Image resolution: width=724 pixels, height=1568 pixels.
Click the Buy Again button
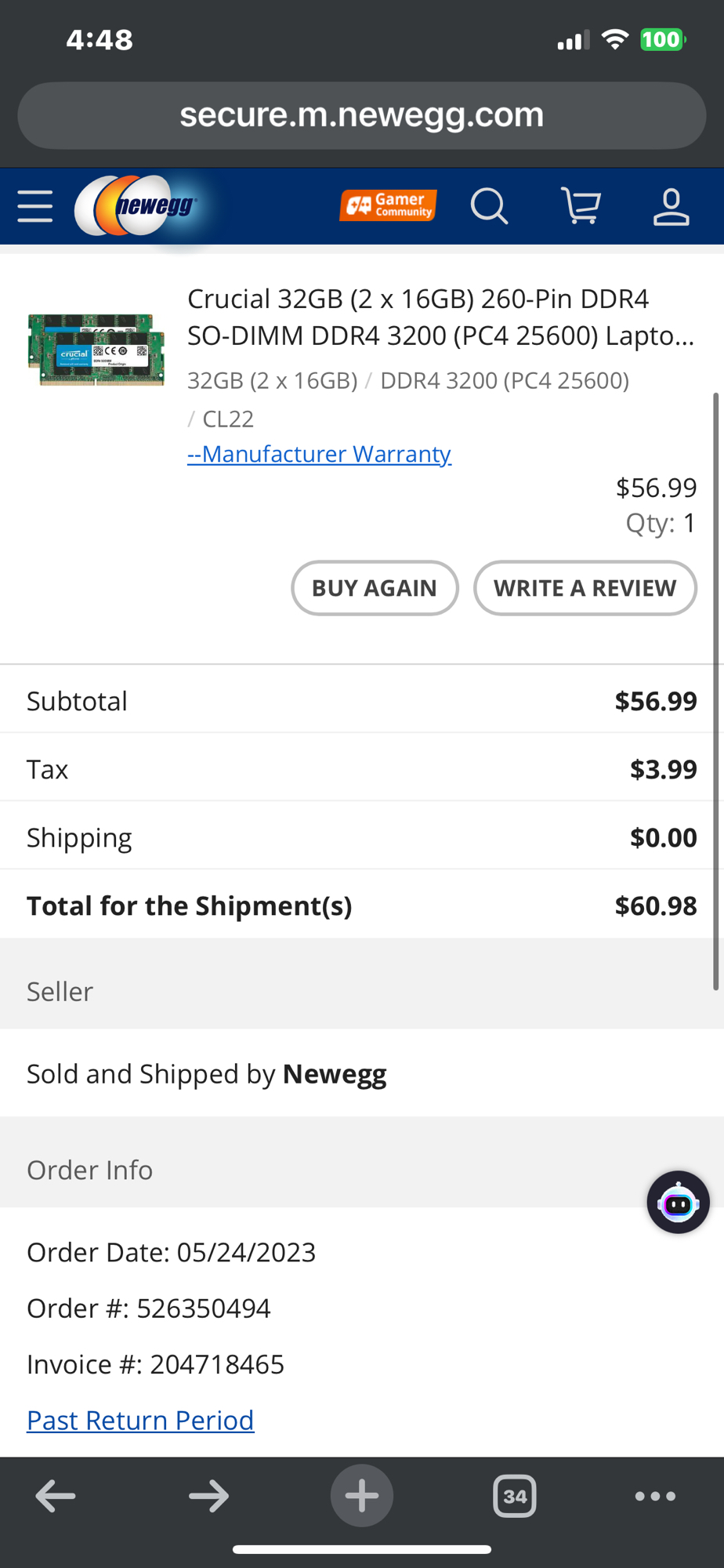[x=375, y=588]
